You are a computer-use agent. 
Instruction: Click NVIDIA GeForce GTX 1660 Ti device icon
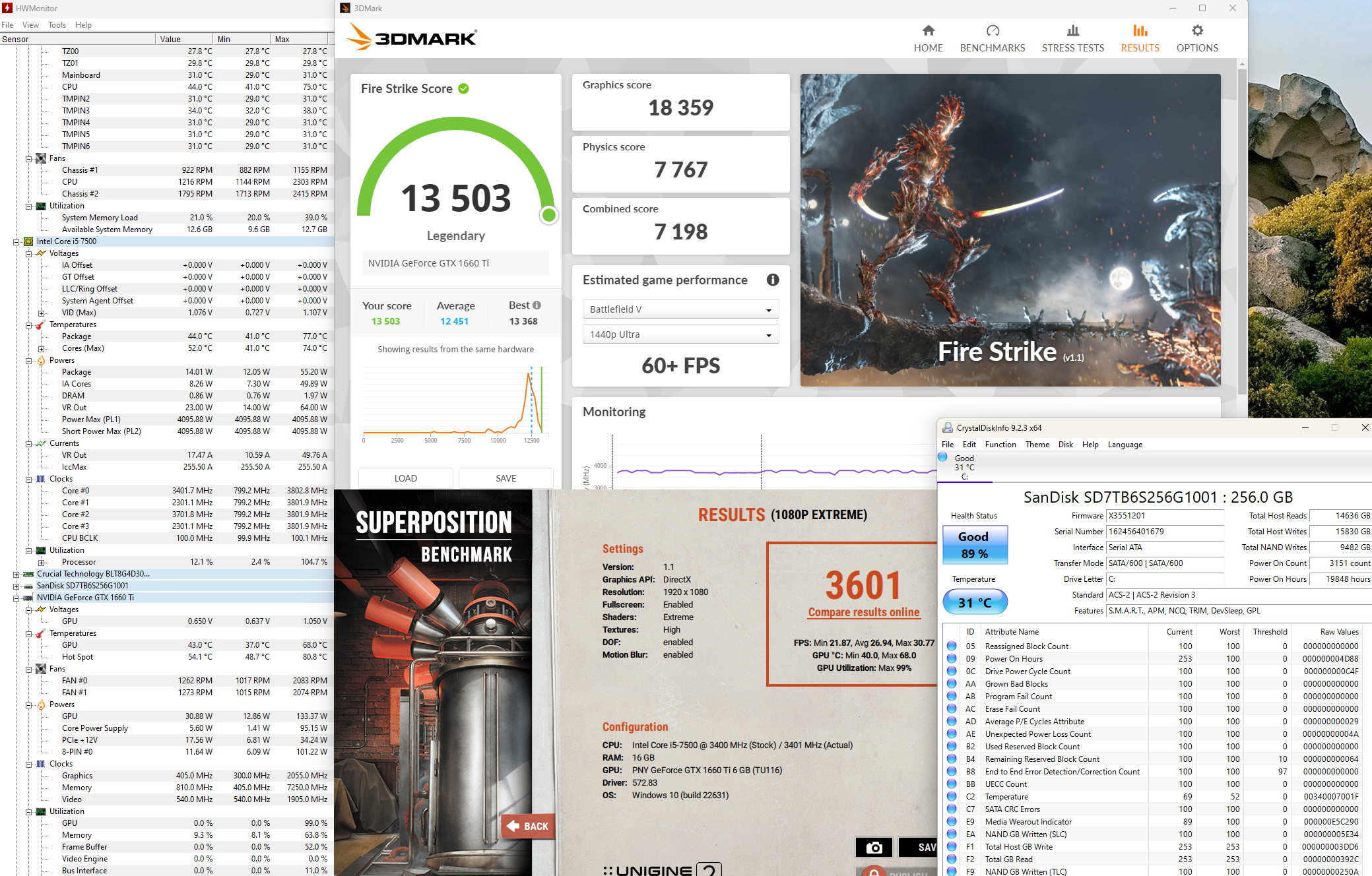click(x=28, y=598)
